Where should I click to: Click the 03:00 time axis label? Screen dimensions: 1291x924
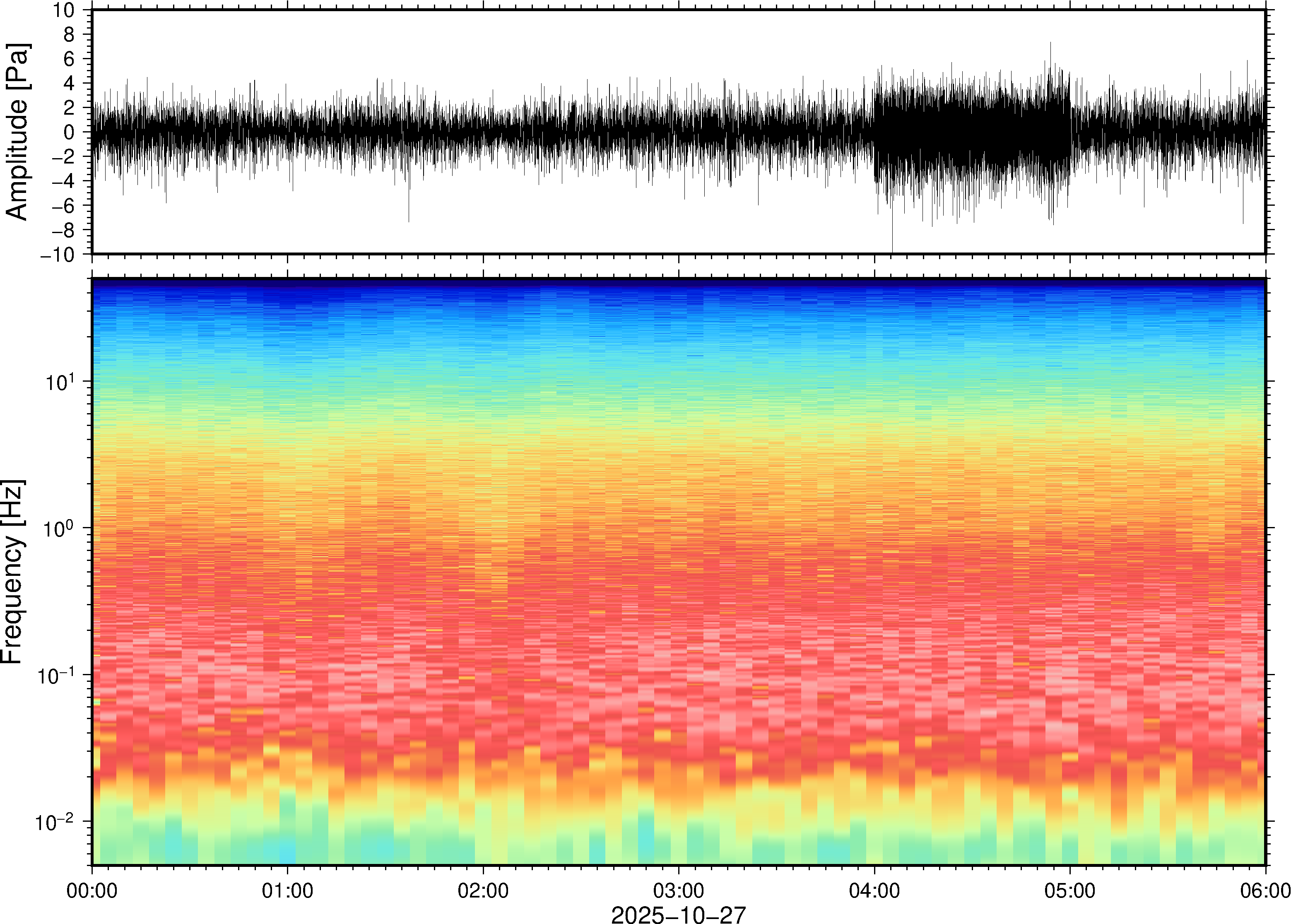coord(678,890)
